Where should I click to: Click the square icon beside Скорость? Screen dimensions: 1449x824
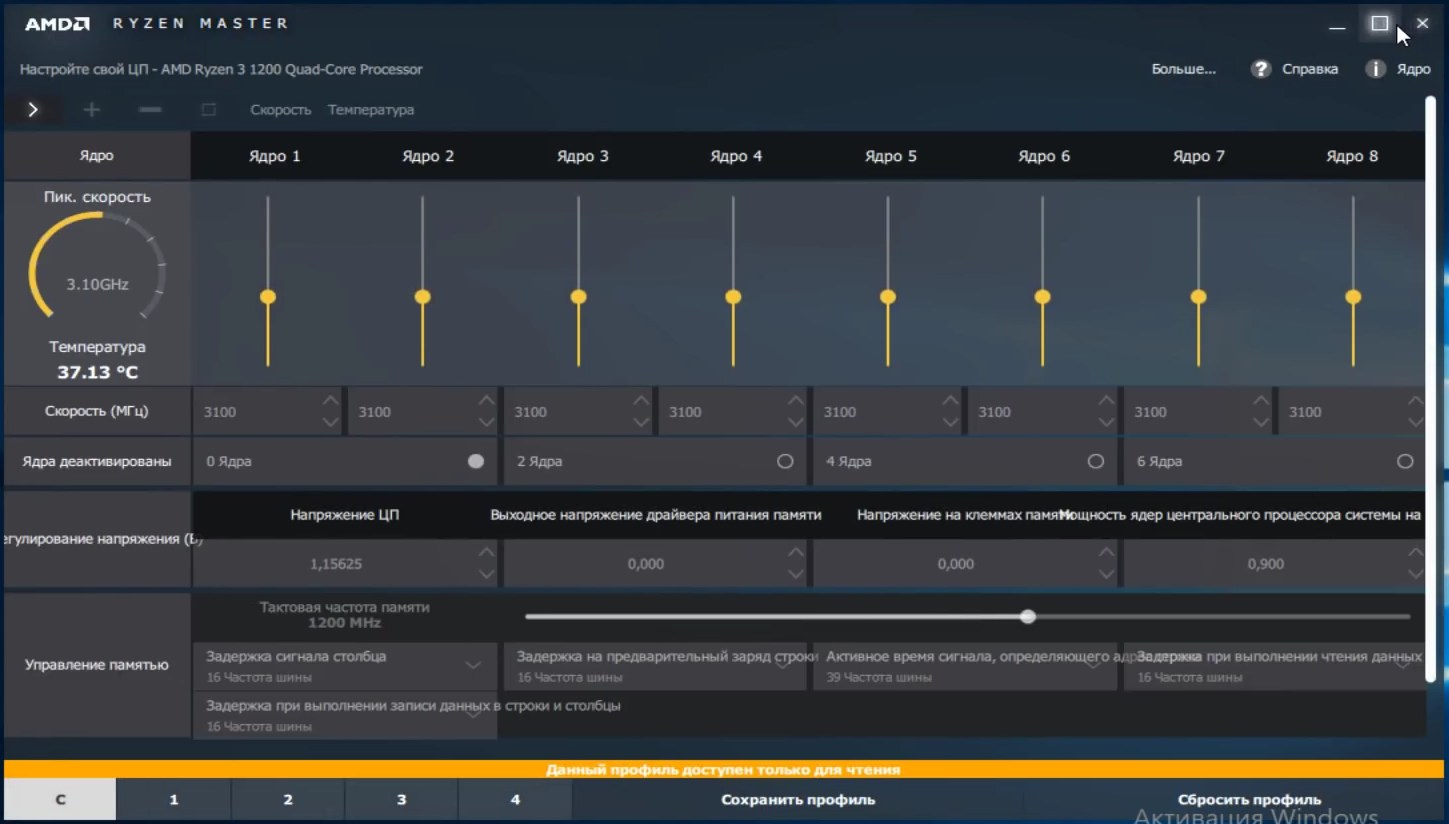[208, 110]
